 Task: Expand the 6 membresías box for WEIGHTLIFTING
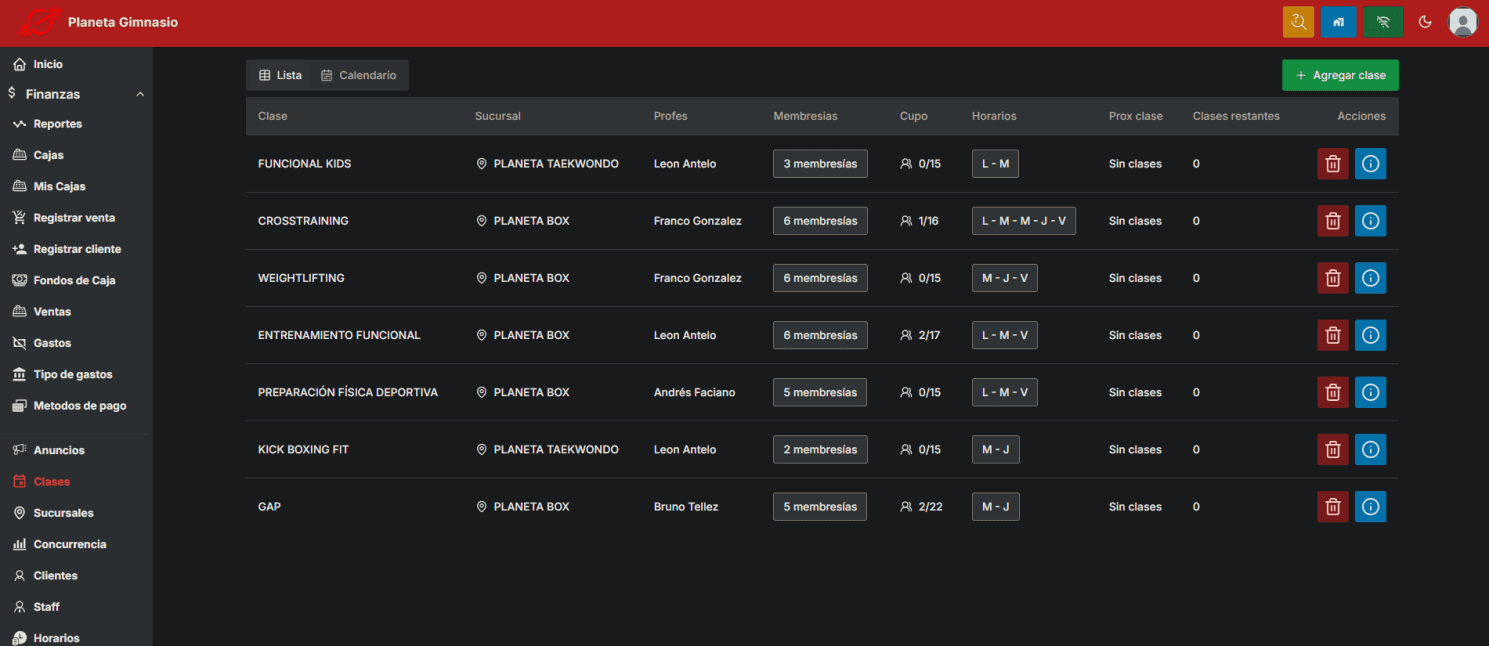(x=820, y=278)
